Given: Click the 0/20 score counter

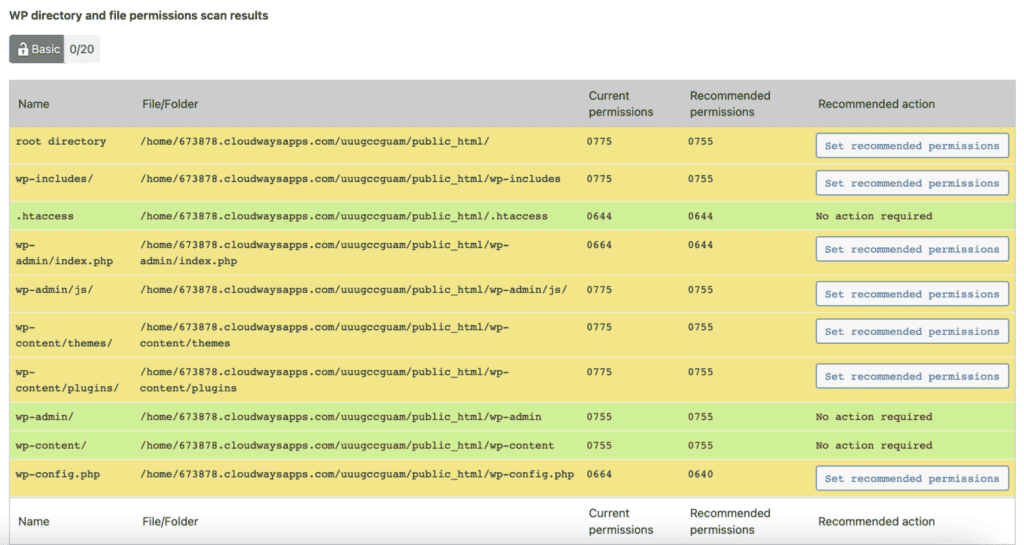Looking at the screenshot, I should point(82,49).
